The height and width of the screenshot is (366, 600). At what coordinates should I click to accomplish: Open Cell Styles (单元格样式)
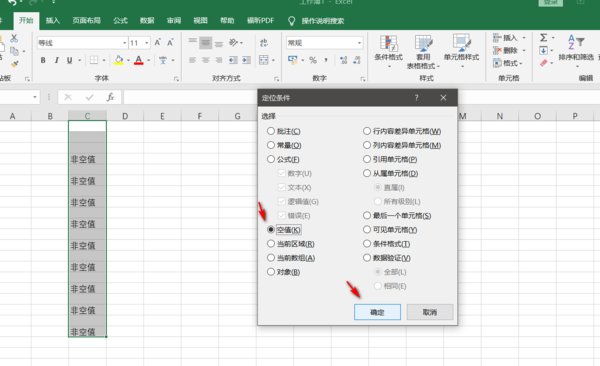(x=461, y=51)
